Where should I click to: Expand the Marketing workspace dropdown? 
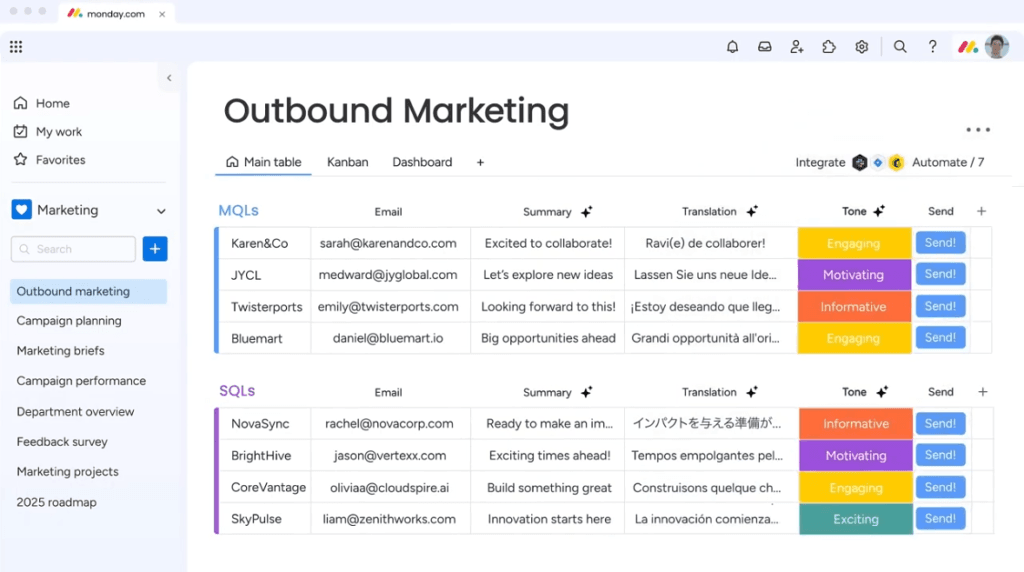click(x=161, y=211)
